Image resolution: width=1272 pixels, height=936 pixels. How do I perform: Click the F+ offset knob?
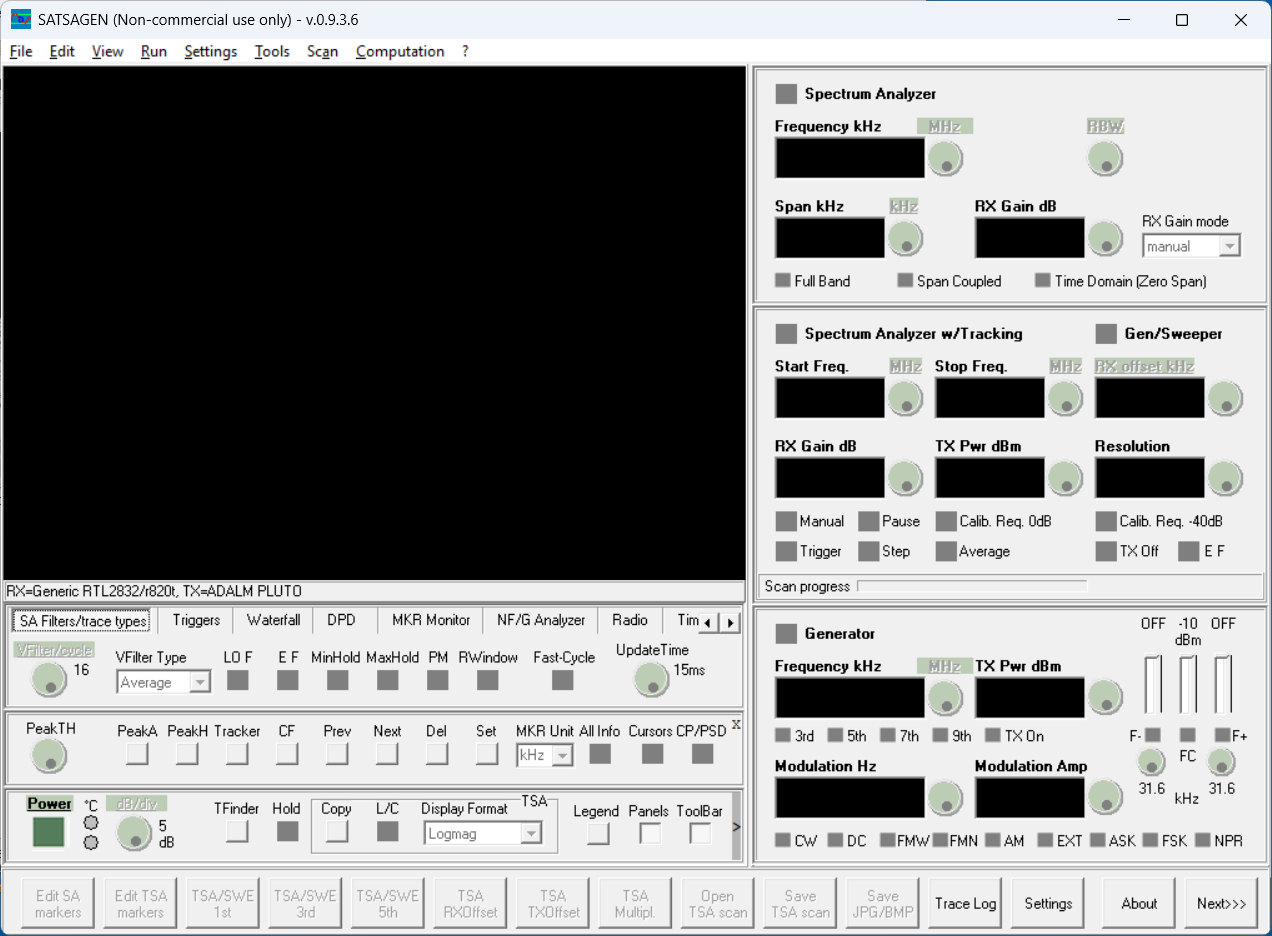coord(1221,763)
